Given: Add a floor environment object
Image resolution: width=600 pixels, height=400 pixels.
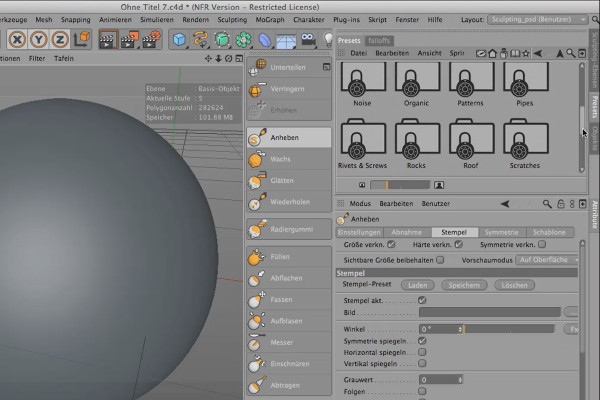Looking at the screenshot, I should (286, 40).
